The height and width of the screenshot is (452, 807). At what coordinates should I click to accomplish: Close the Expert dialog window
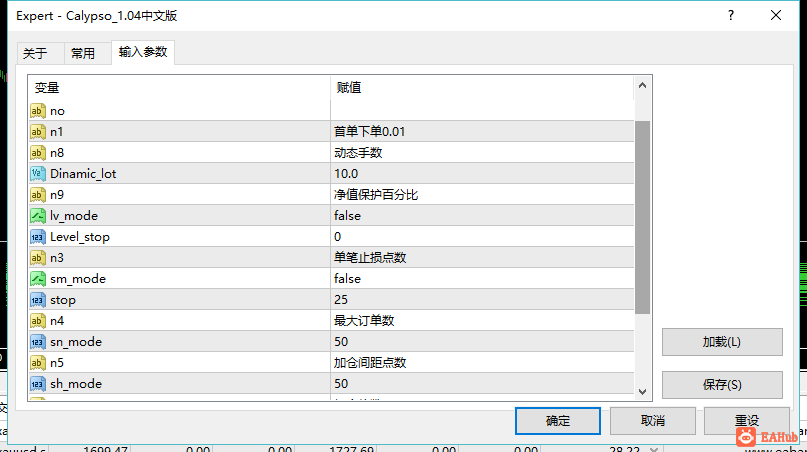776,15
